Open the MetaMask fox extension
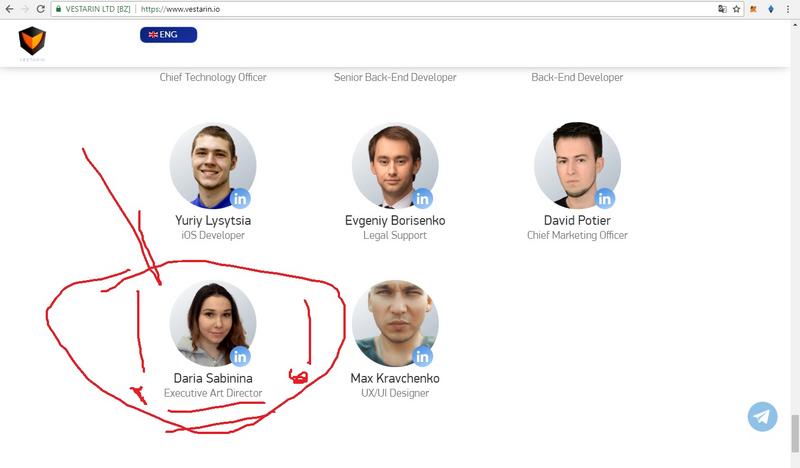 pos(753,9)
